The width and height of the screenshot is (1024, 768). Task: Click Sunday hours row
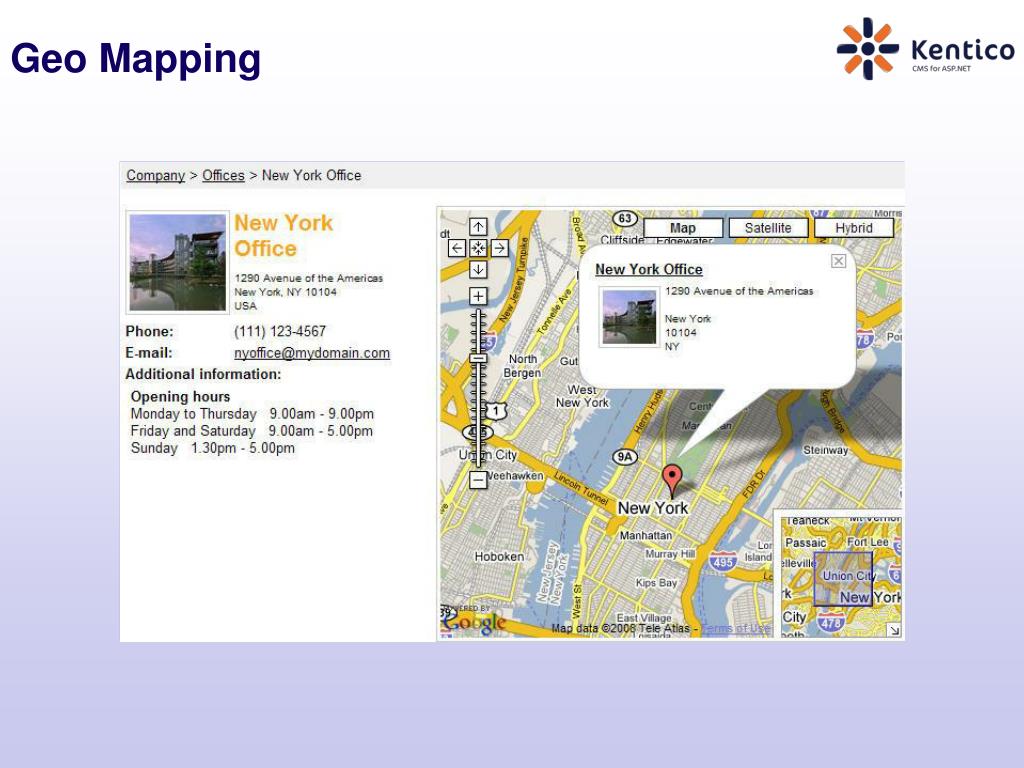tap(212, 448)
